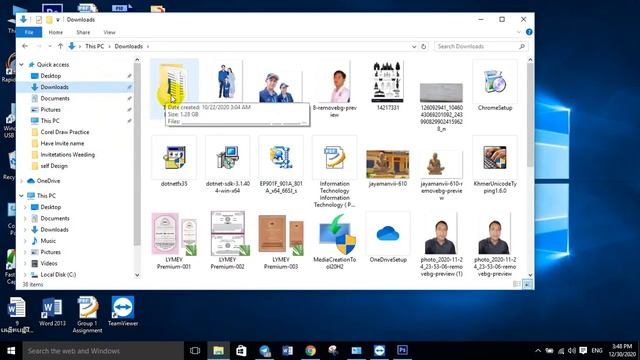Open dotnet-sdk-3.1.404-win-x64 installer
Screen dimensions: 640x360
[227, 165]
